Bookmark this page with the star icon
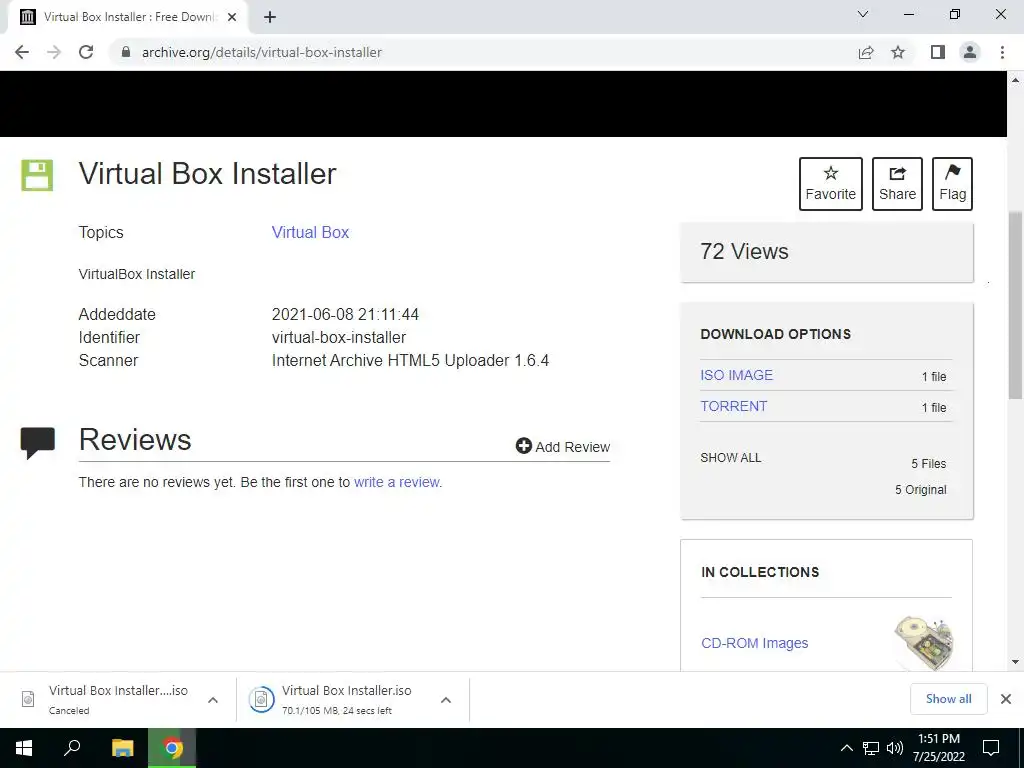Image resolution: width=1024 pixels, height=768 pixels. tap(898, 52)
